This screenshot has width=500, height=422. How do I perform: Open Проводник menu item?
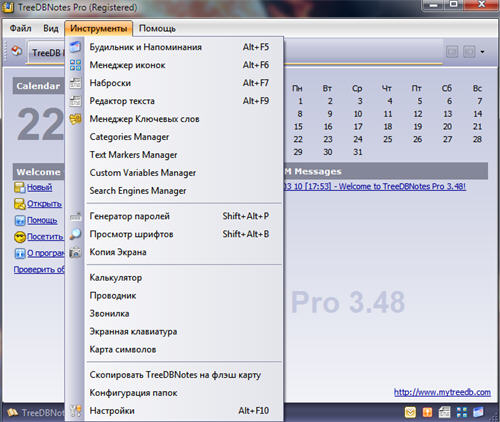pyautogui.click(x=183, y=296)
